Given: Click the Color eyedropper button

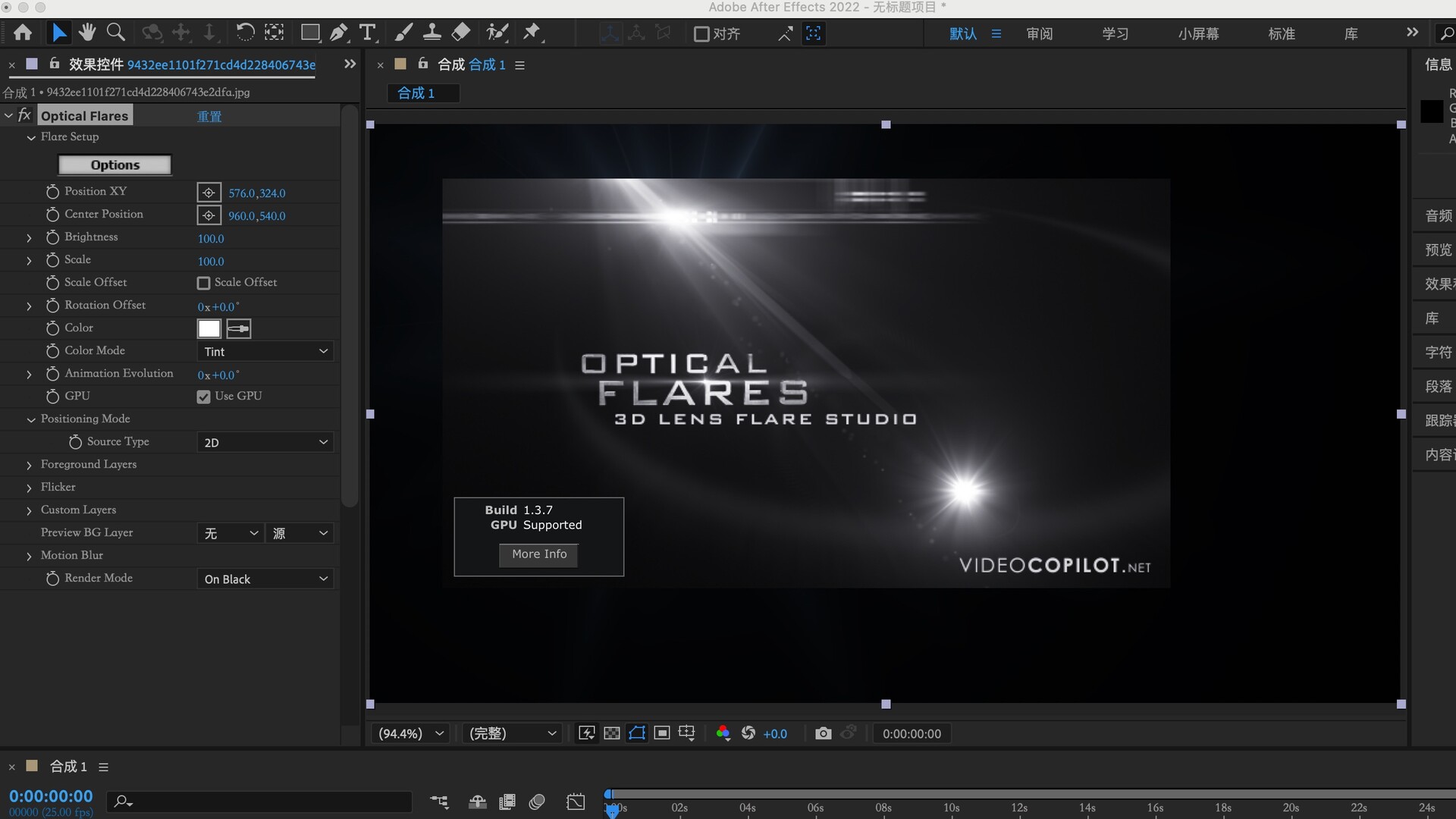Looking at the screenshot, I should pos(238,328).
